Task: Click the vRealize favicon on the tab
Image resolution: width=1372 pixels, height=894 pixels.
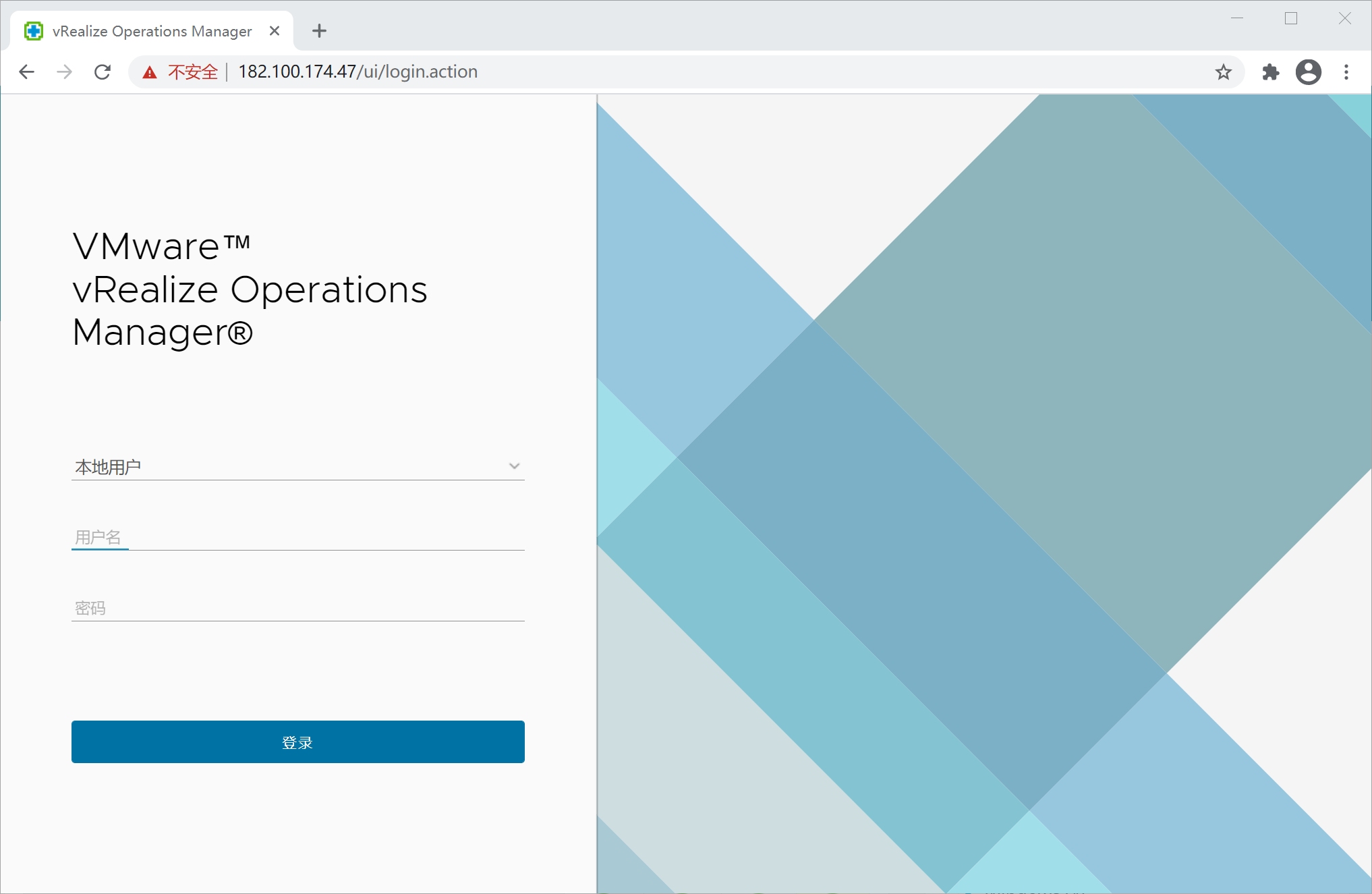Action: pos(34,31)
